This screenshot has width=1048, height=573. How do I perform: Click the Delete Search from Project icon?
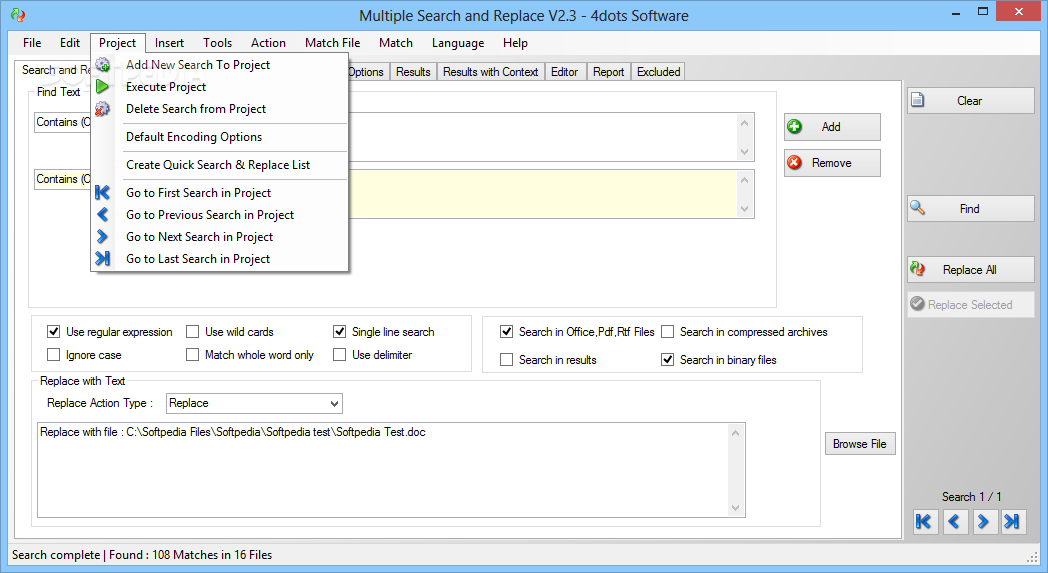click(102, 109)
